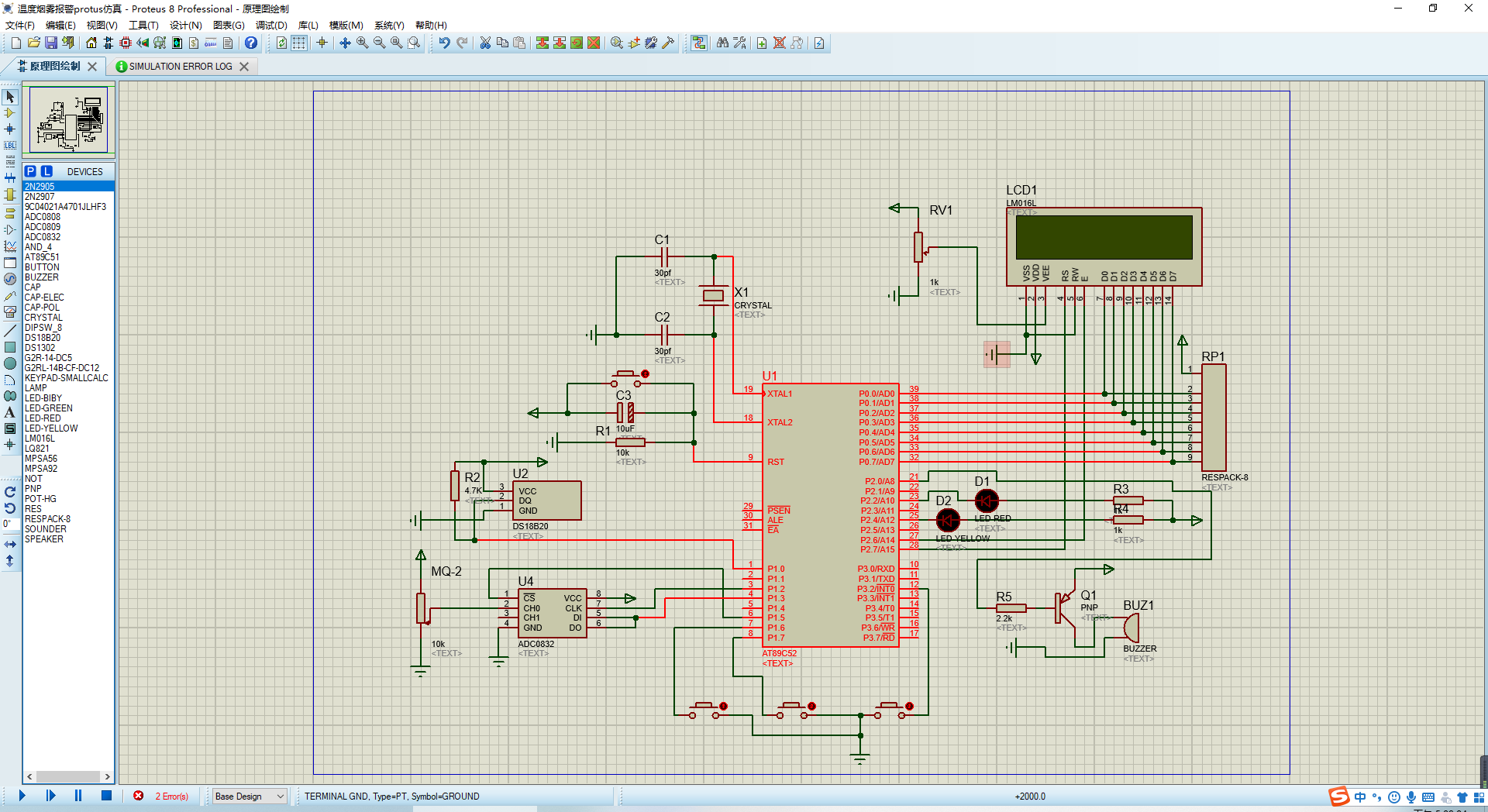This screenshot has height=812, width=1488.
Task: Undo the last change
Action: [x=444, y=43]
